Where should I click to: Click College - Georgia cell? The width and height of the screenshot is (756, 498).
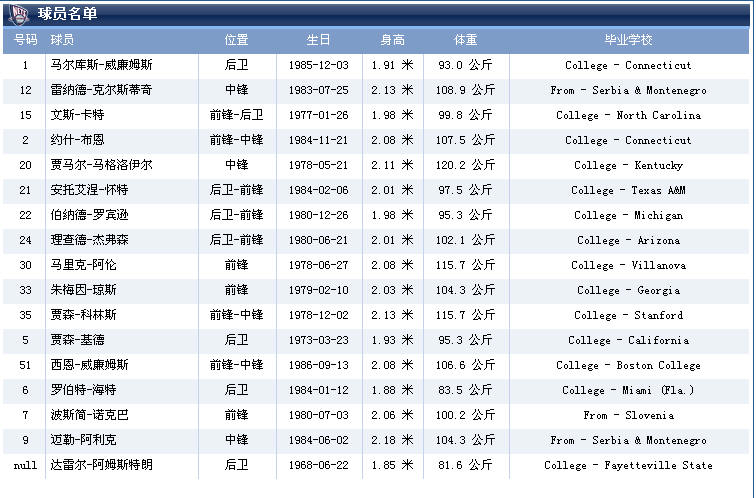pos(628,290)
